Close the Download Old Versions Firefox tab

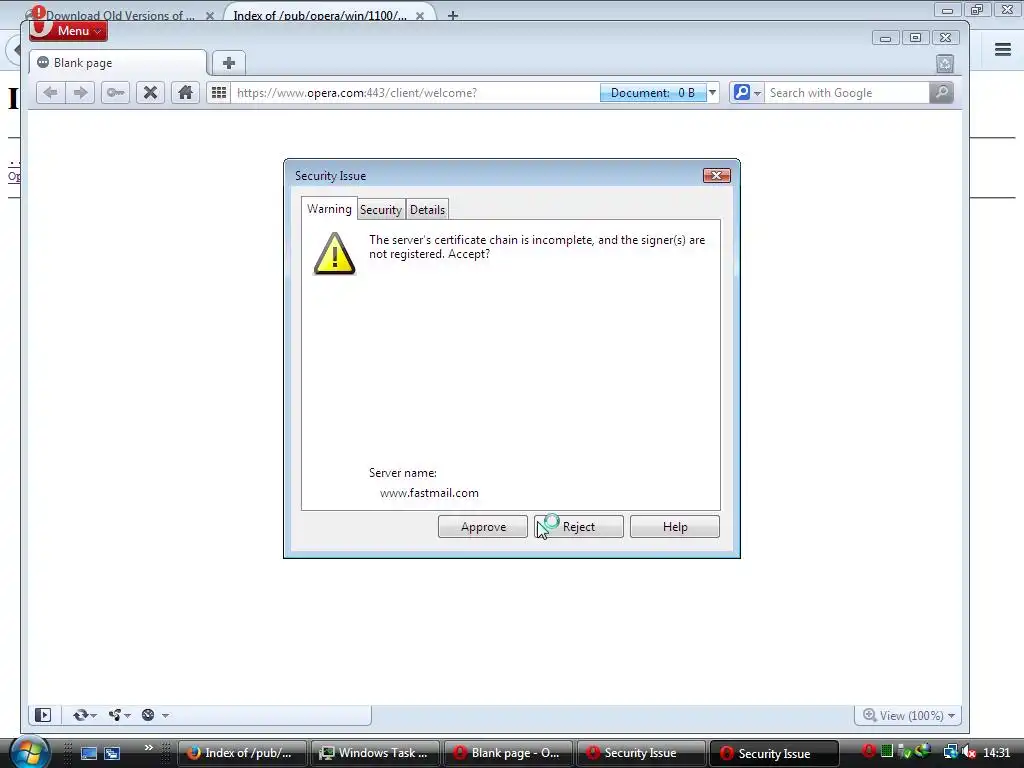point(210,16)
